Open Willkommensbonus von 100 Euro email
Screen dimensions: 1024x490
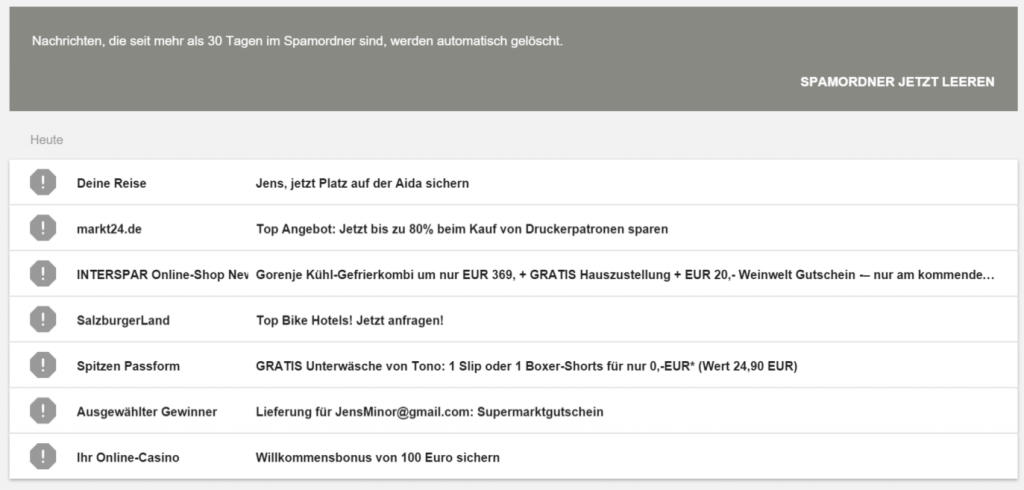point(378,458)
